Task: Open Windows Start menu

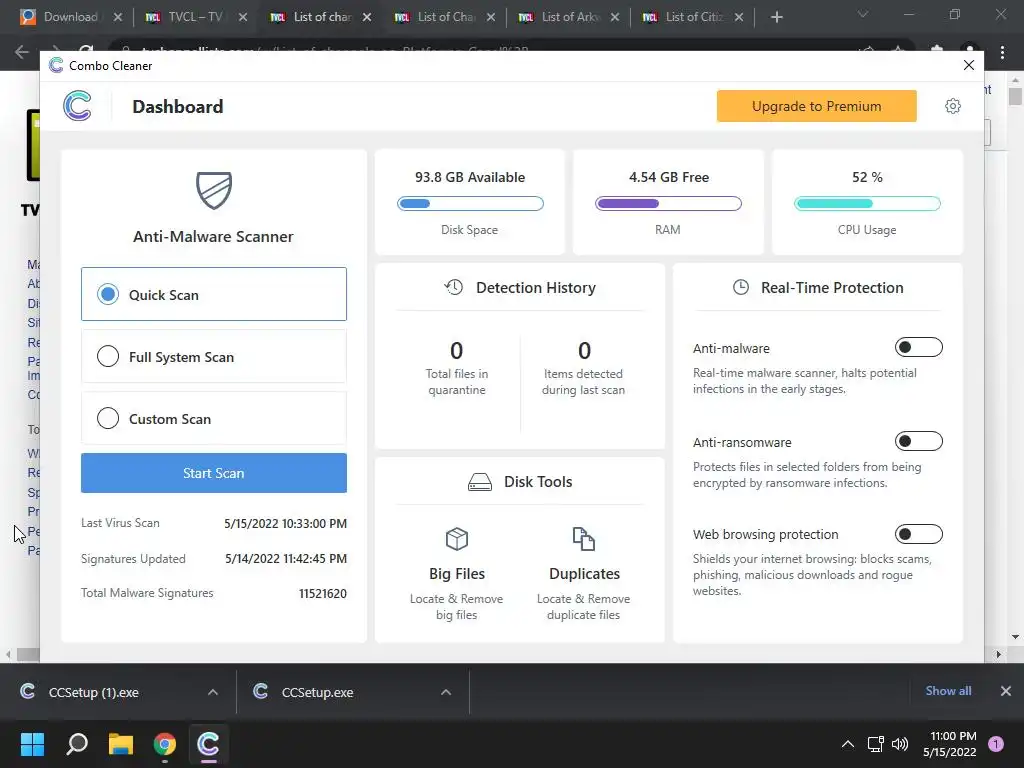Action: pos(32,744)
